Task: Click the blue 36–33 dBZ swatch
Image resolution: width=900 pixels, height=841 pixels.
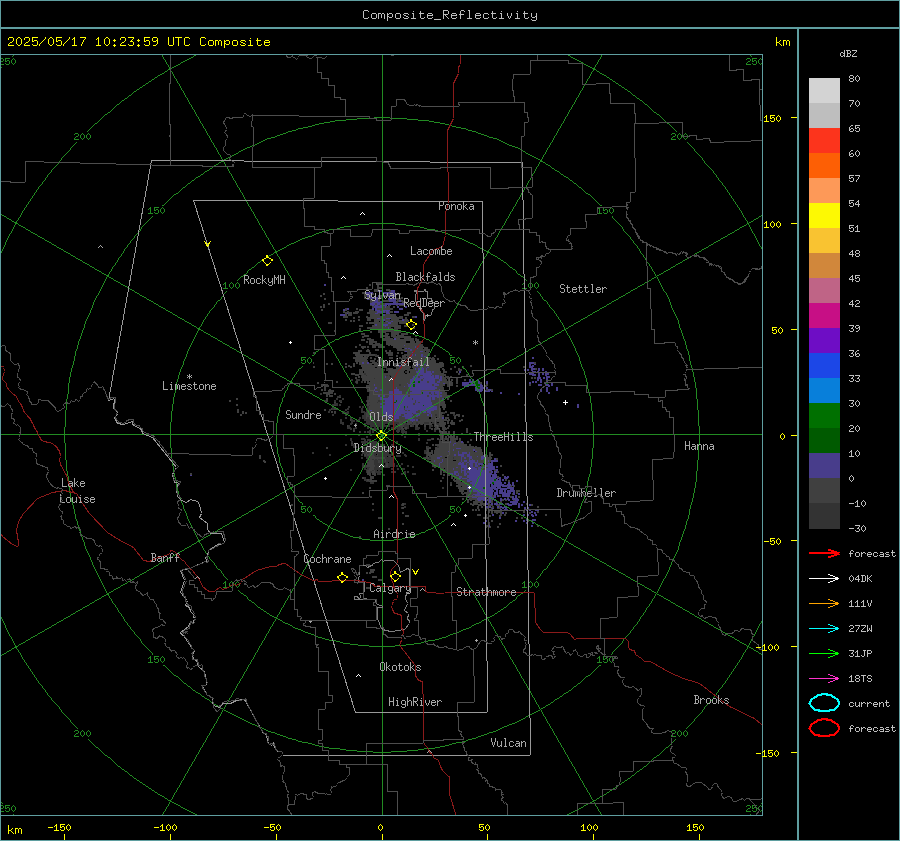Action: 824,366
